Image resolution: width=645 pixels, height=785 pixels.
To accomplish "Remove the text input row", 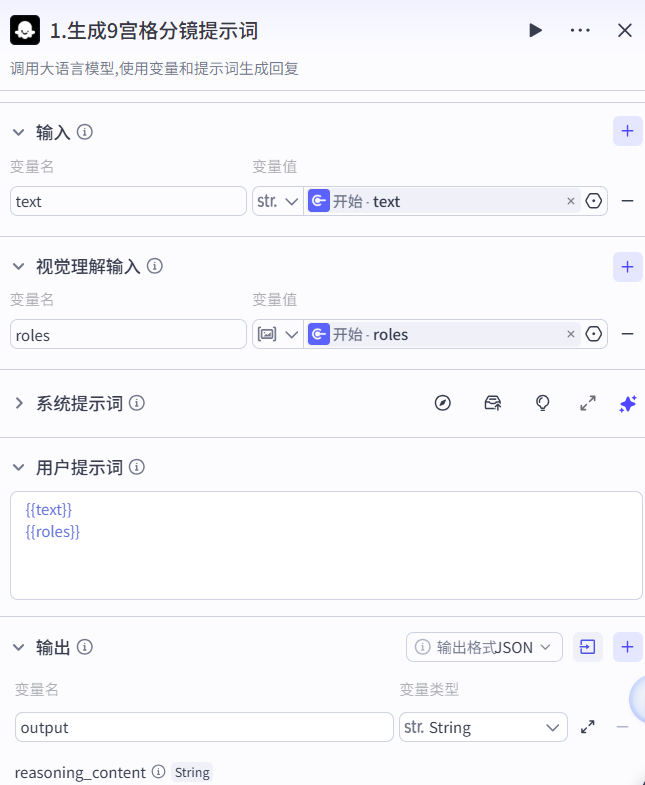I will point(627,201).
